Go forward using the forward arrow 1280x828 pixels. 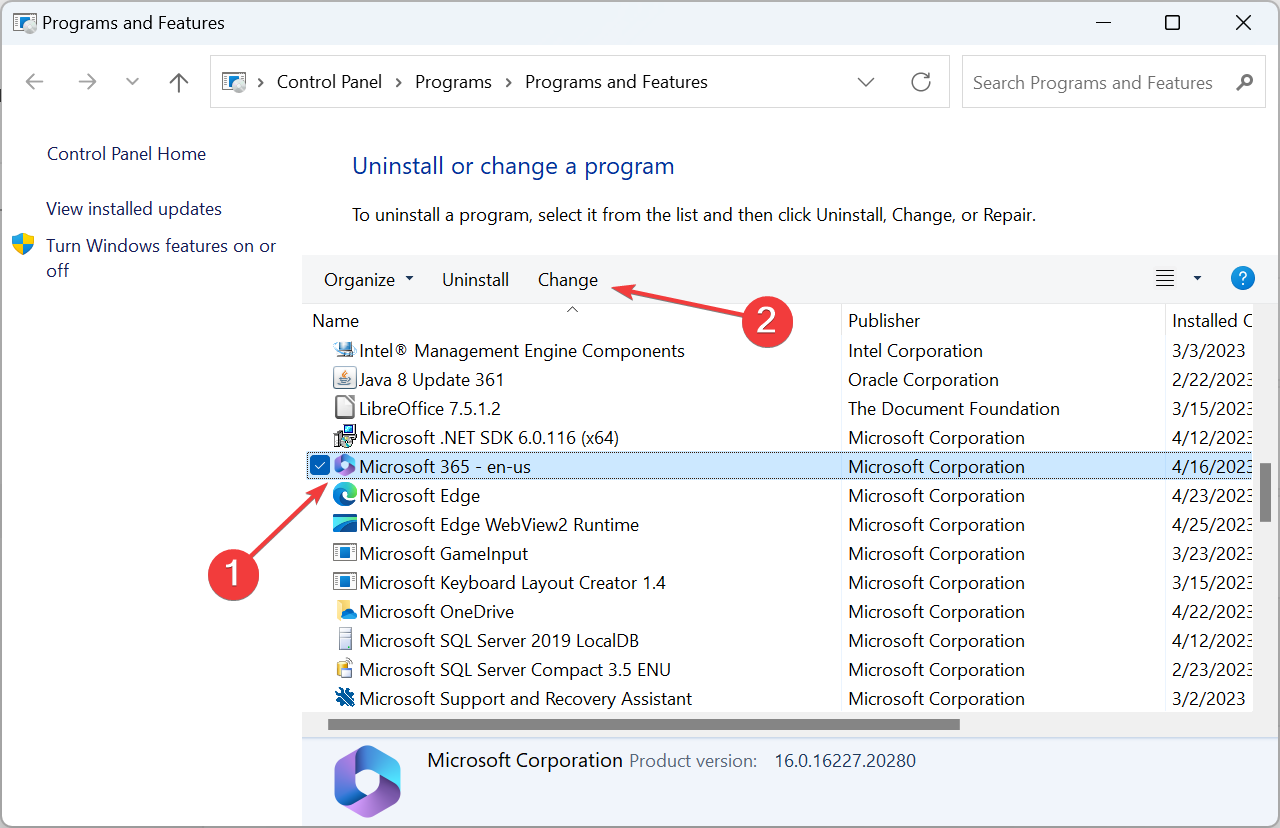click(87, 82)
